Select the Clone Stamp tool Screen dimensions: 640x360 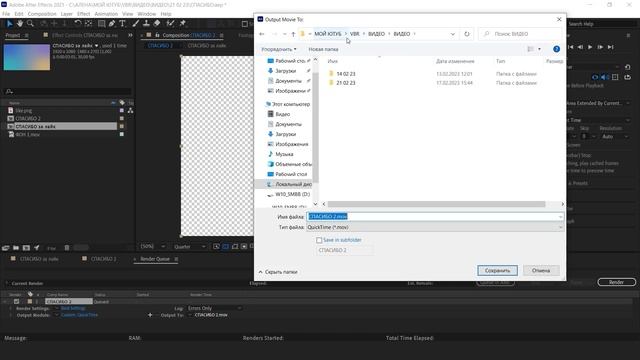pos(146,24)
